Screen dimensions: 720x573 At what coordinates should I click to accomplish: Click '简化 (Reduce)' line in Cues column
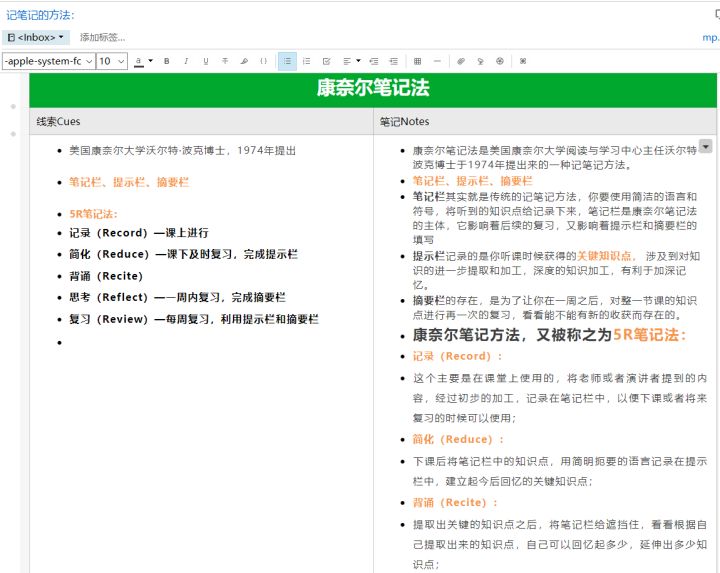pos(183,254)
